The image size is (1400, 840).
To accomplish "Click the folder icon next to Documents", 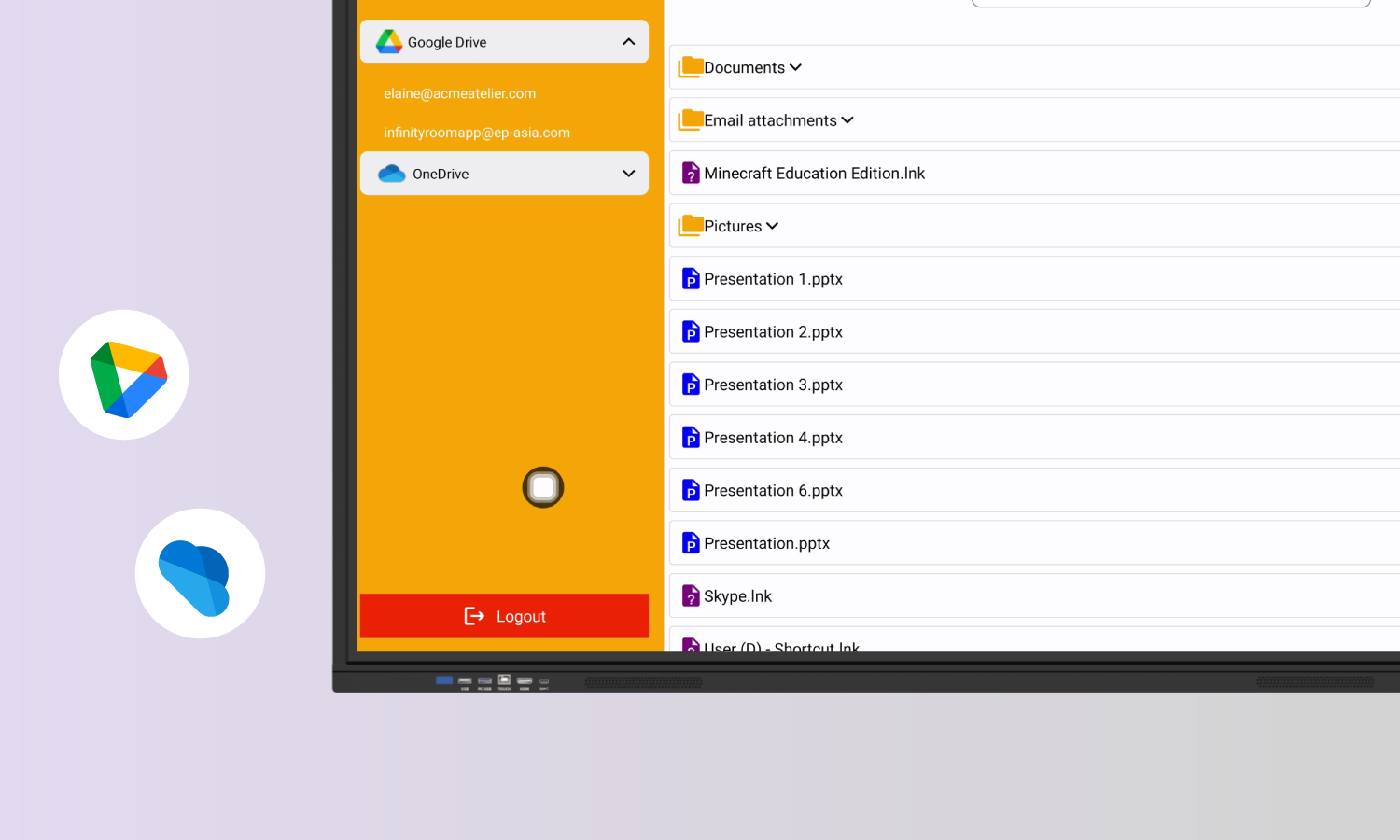I will pyautogui.click(x=691, y=66).
